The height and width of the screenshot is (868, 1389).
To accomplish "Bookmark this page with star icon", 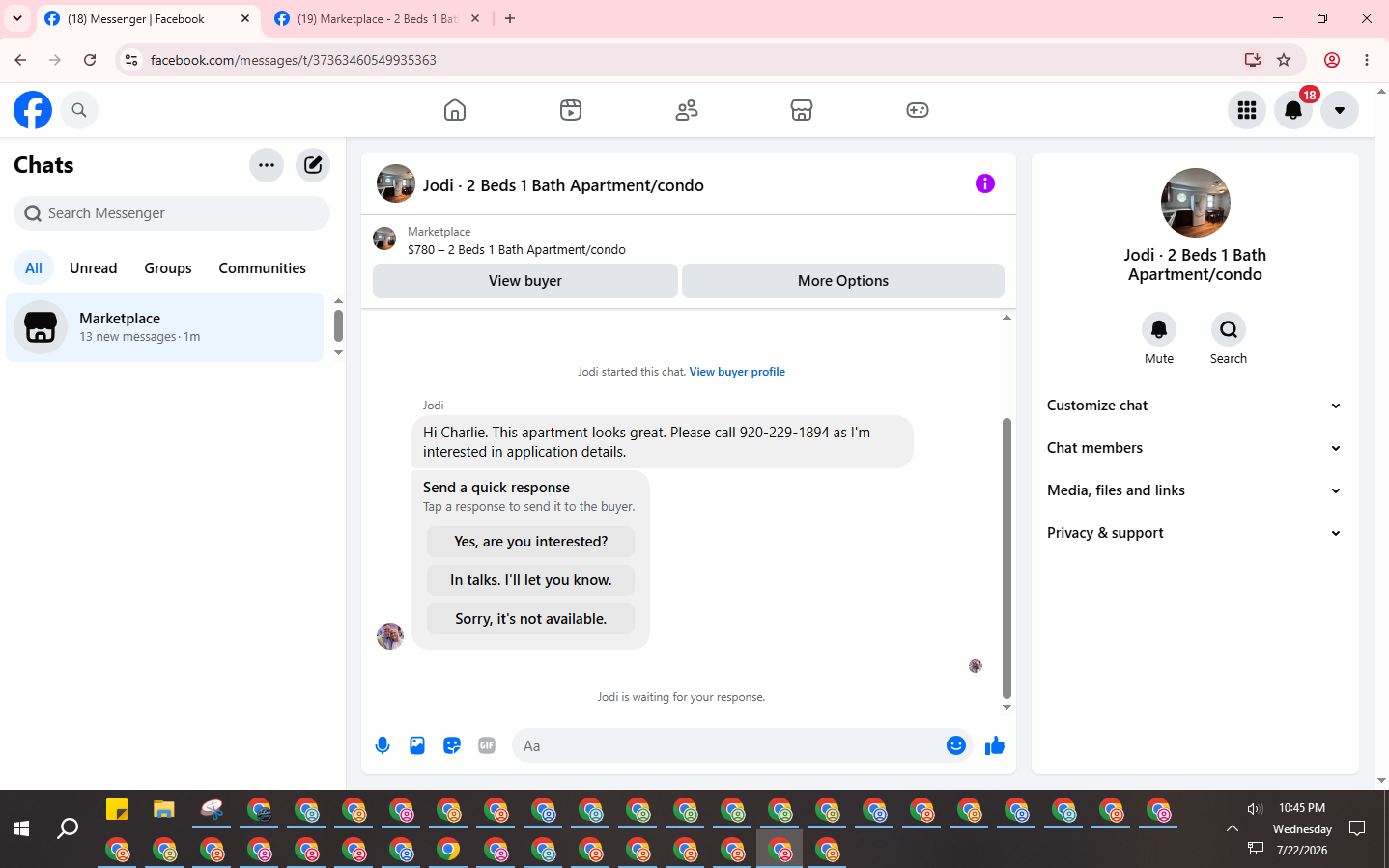I will point(1284,60).
